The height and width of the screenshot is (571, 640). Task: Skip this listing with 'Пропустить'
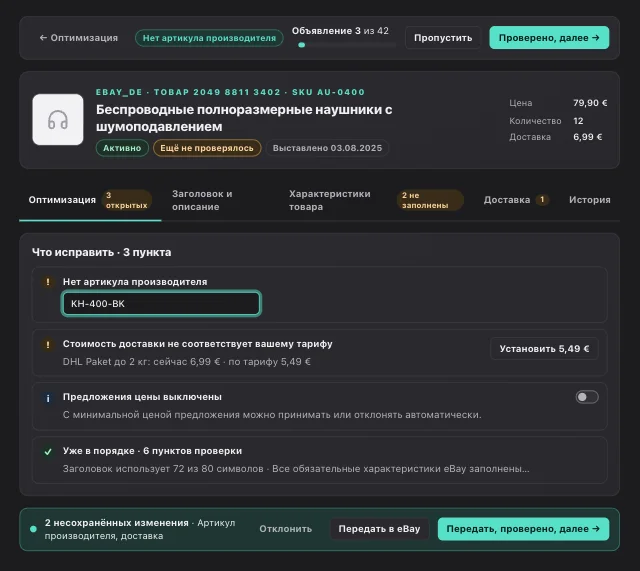point(443,38)
